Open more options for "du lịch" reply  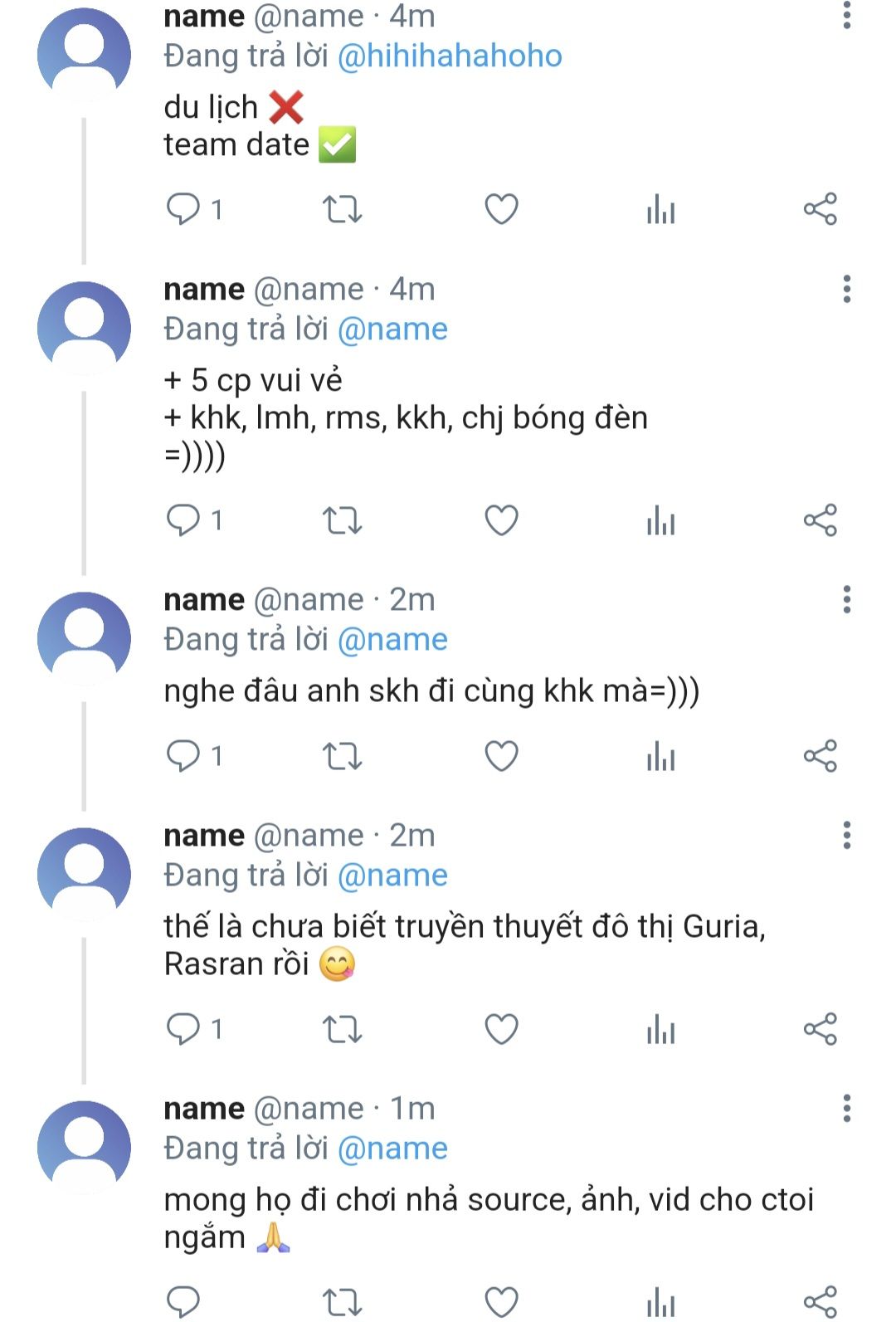pos(846,15)
